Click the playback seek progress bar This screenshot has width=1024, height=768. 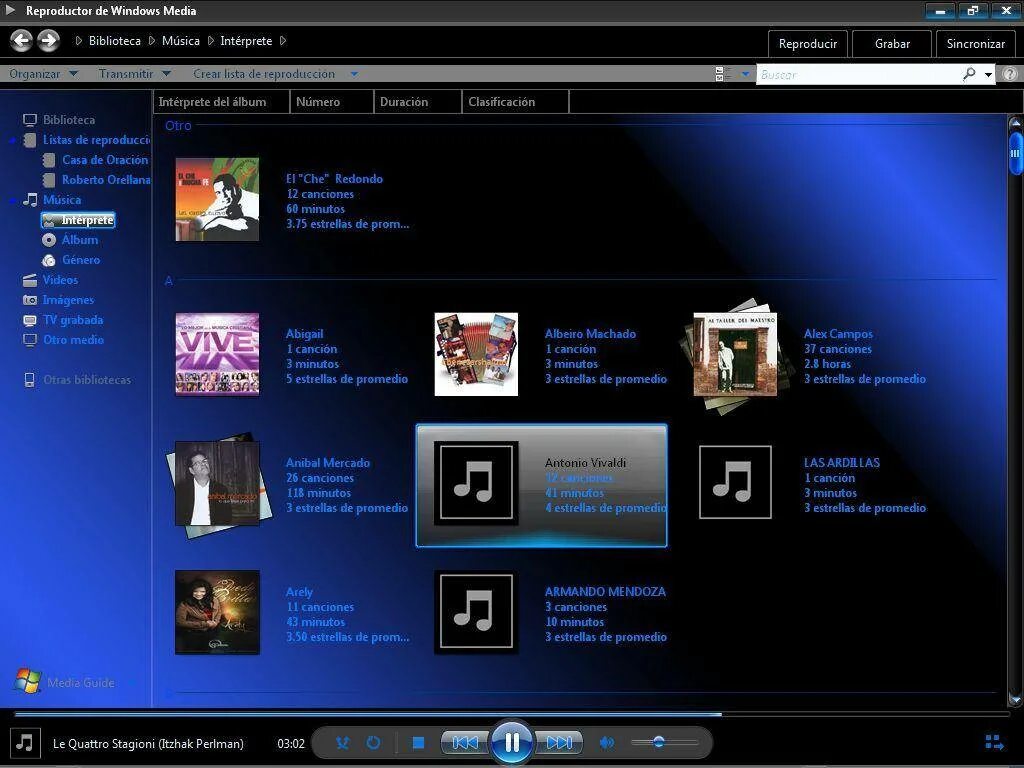(x=511, y=714)
